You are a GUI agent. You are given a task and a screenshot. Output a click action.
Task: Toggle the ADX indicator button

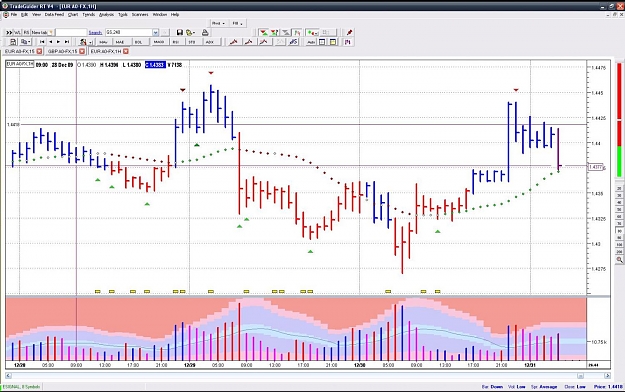210,42
